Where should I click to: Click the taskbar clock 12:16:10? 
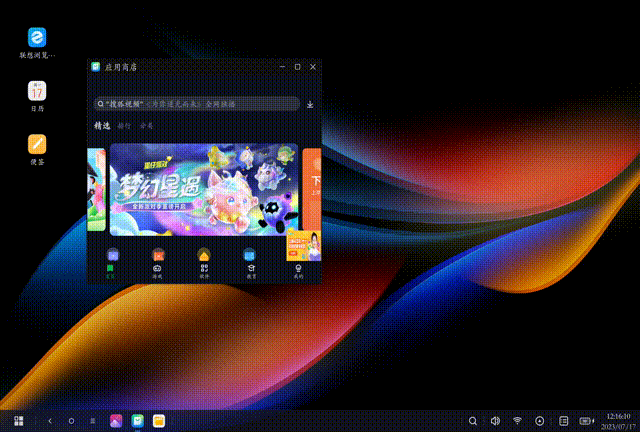(x=619, y=416)
